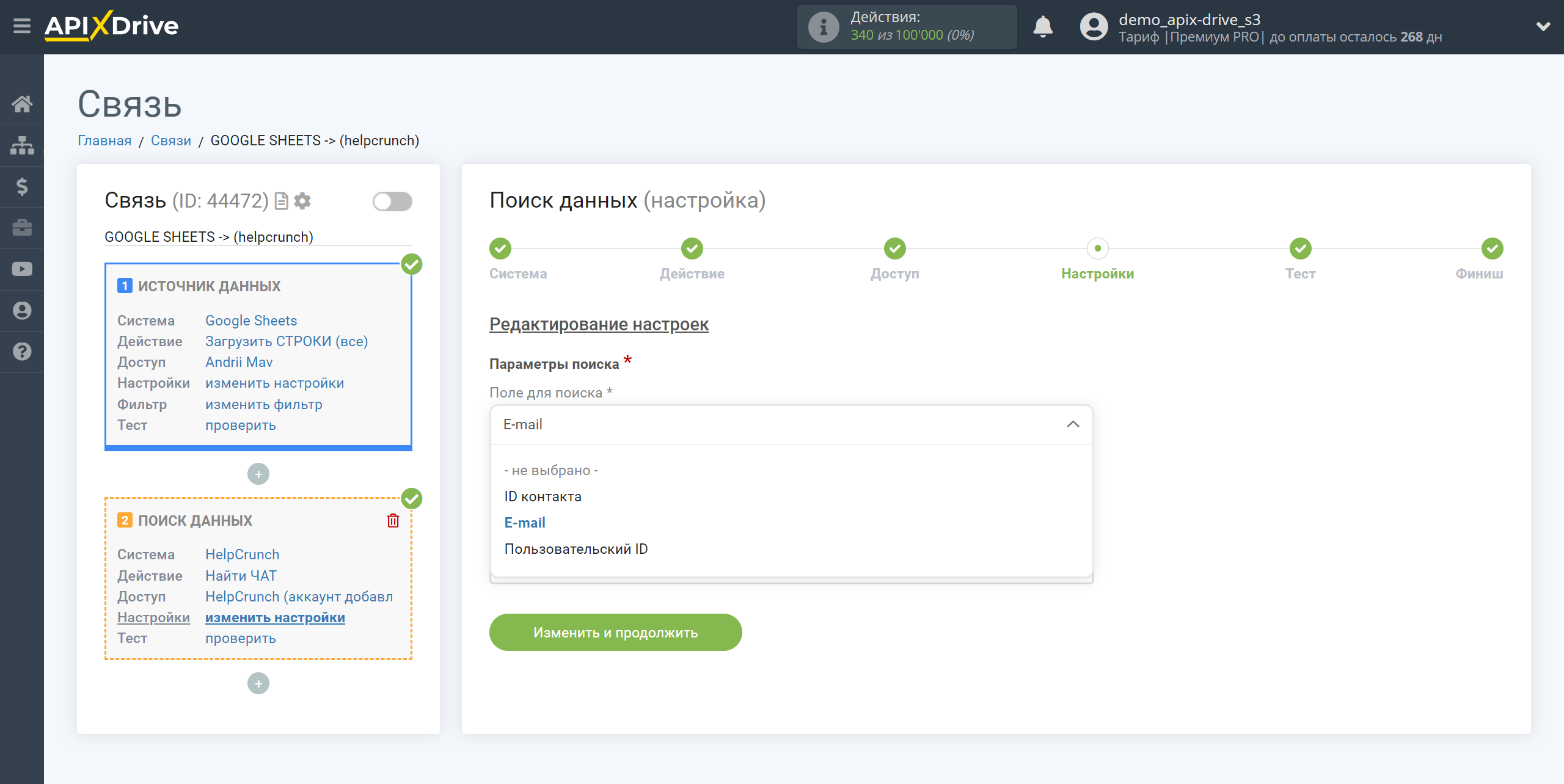1564x784 pixels.
Task: Open HelpCrunch system link
Action: (x=243, y=554)
